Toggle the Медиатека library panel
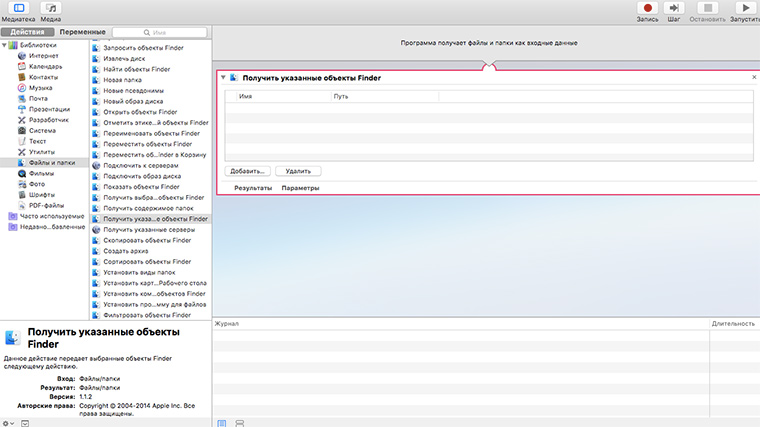Screen dimensions: 760x427 click(x=18, y=12)
